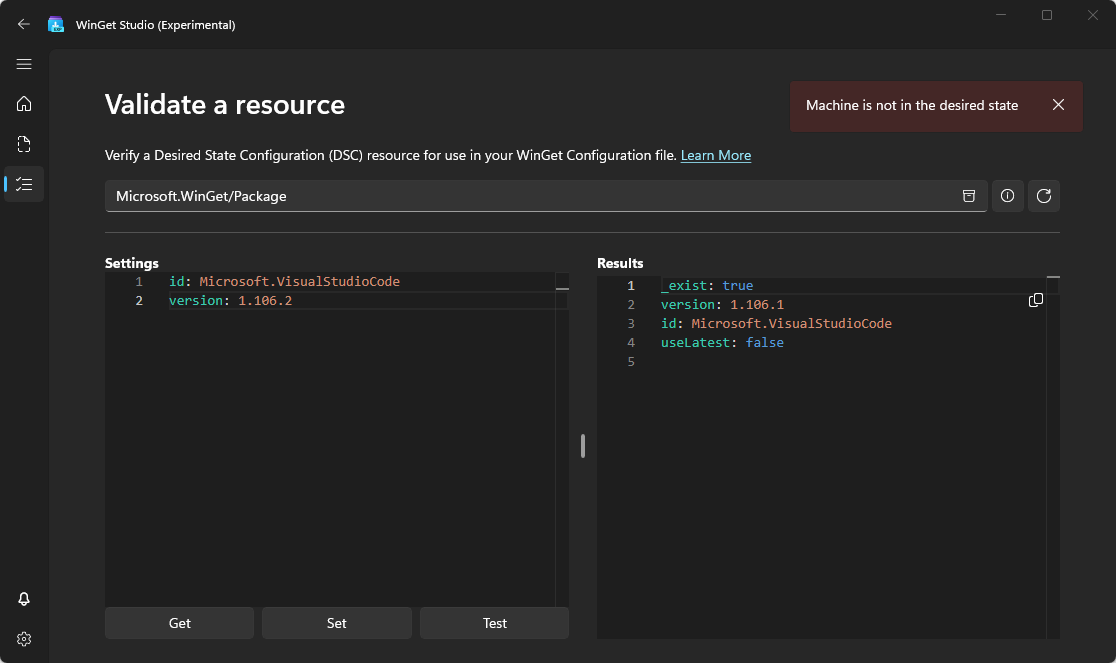Click the Get button
This screenshot has width=1116, height=663.
[x=180, y=623]
